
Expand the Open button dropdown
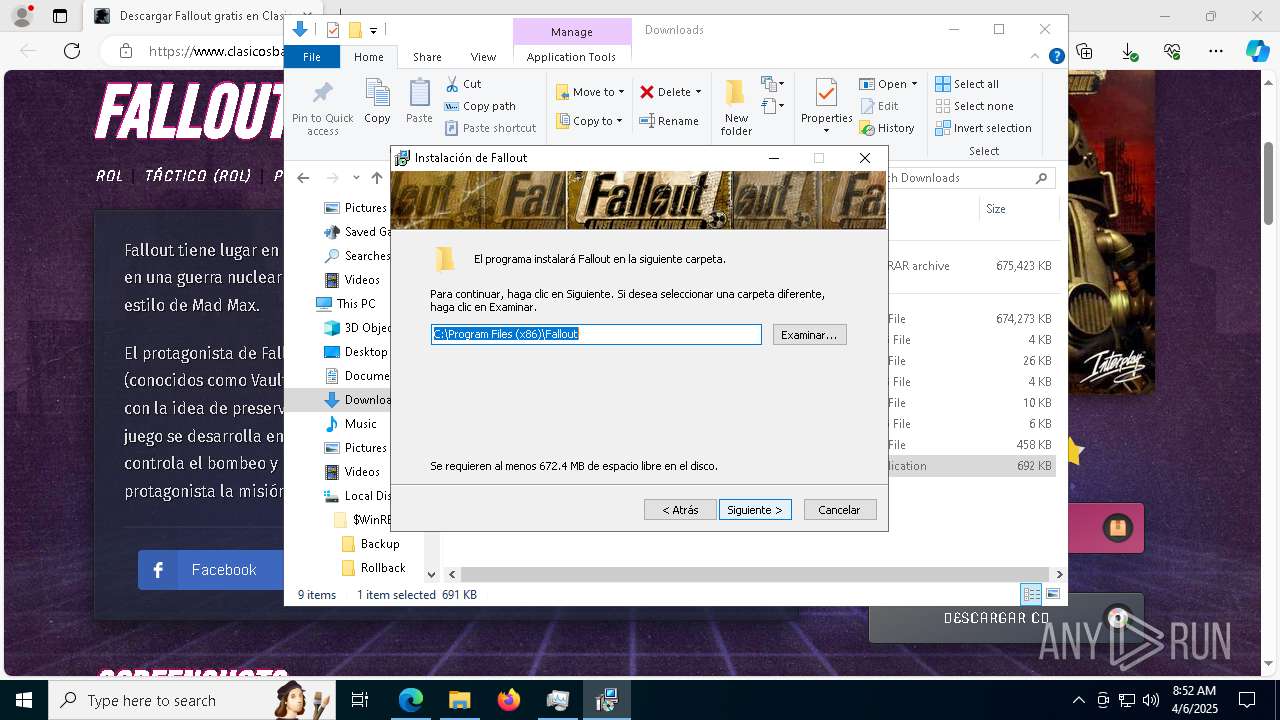pos(914,84)
